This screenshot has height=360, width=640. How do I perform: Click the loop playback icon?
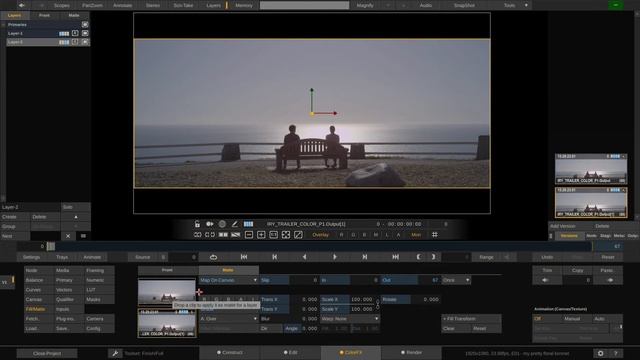[x=213, y=257]
